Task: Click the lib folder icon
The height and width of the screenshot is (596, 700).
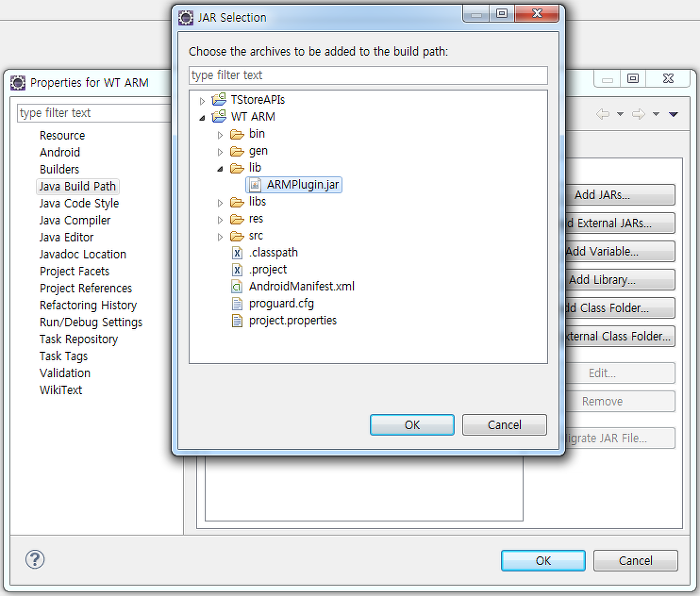Action: tap(237, 168)
